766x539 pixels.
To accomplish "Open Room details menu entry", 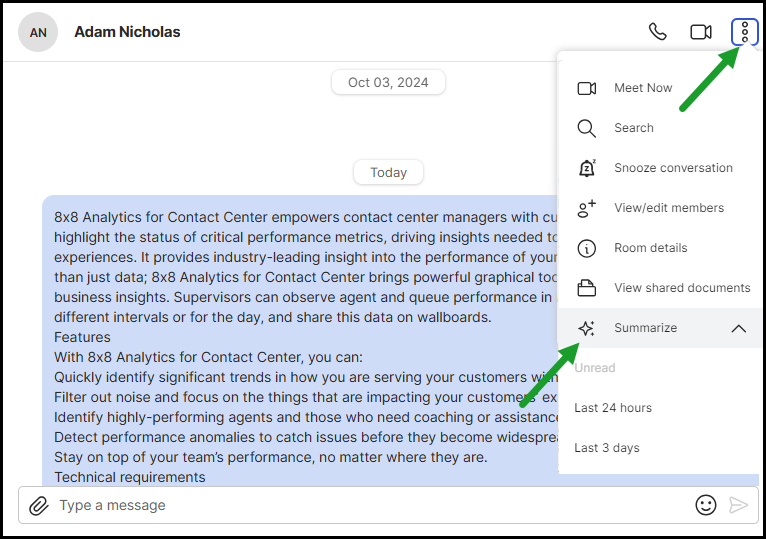I will coord(660,248).
